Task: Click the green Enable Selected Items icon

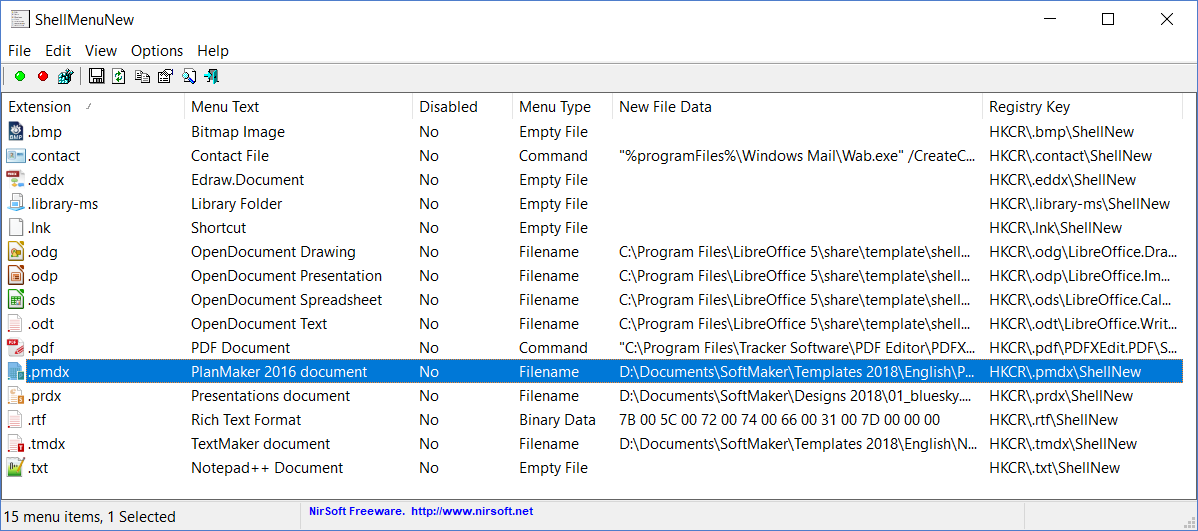Action: click(x=20, y=76)
